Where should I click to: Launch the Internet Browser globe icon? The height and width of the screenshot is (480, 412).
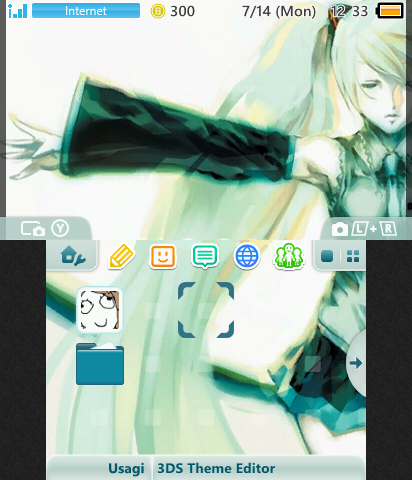tap(247, 256)
